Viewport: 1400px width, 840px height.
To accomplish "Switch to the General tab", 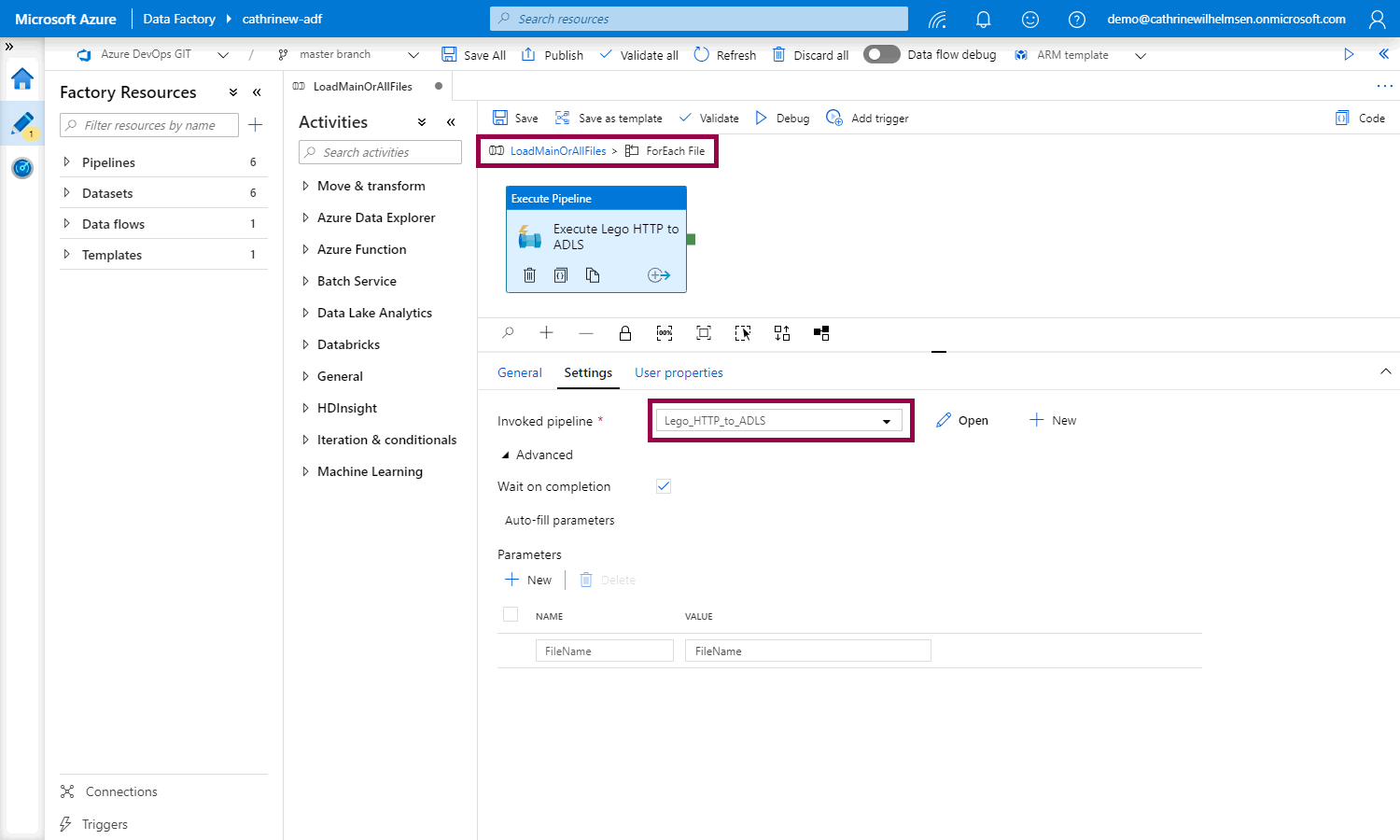I will coord(519,372).
